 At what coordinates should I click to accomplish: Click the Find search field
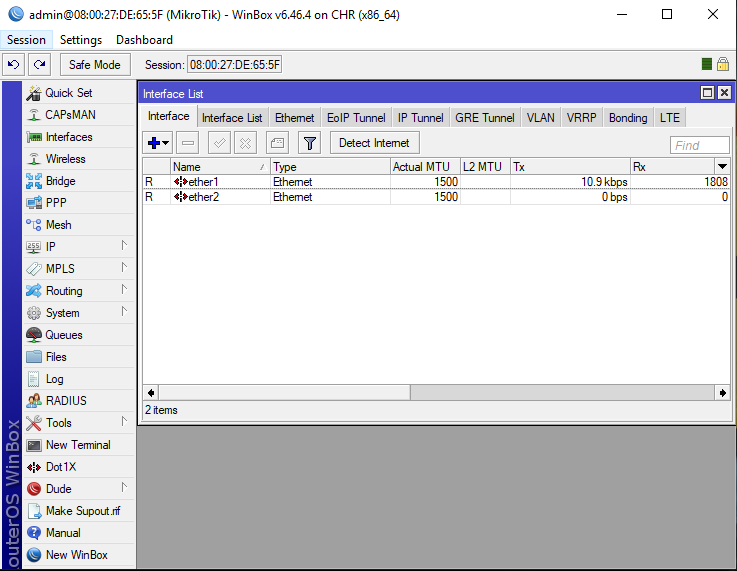pos(699,145)
